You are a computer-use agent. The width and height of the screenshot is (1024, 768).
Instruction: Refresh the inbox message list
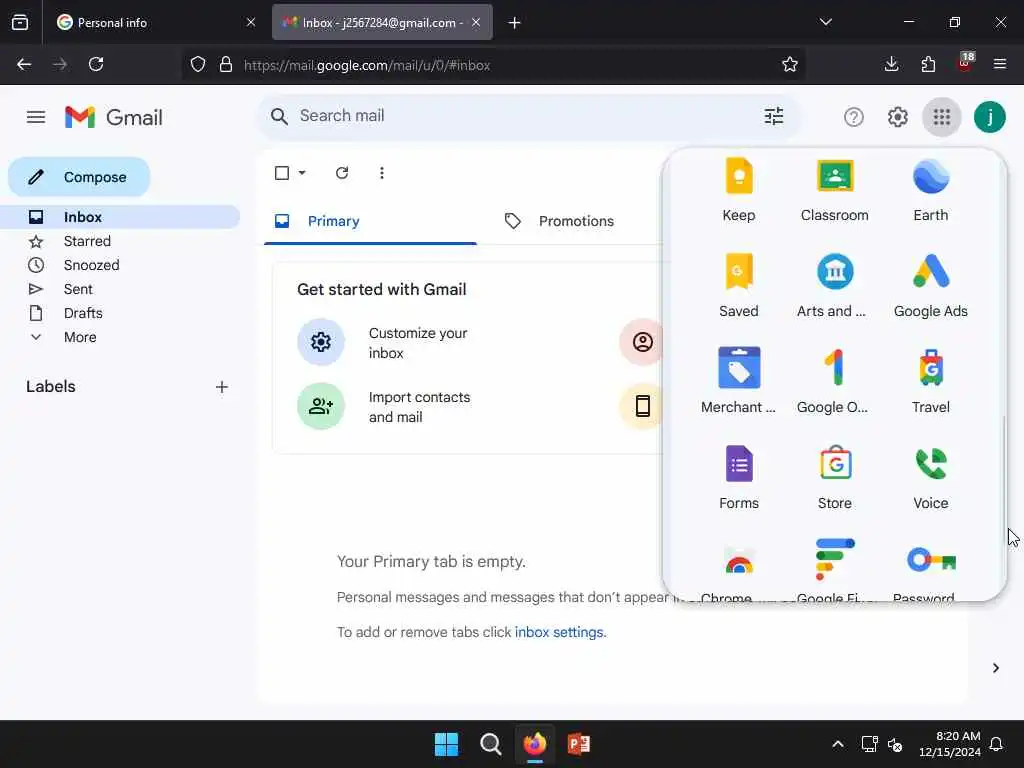[342, 173]
